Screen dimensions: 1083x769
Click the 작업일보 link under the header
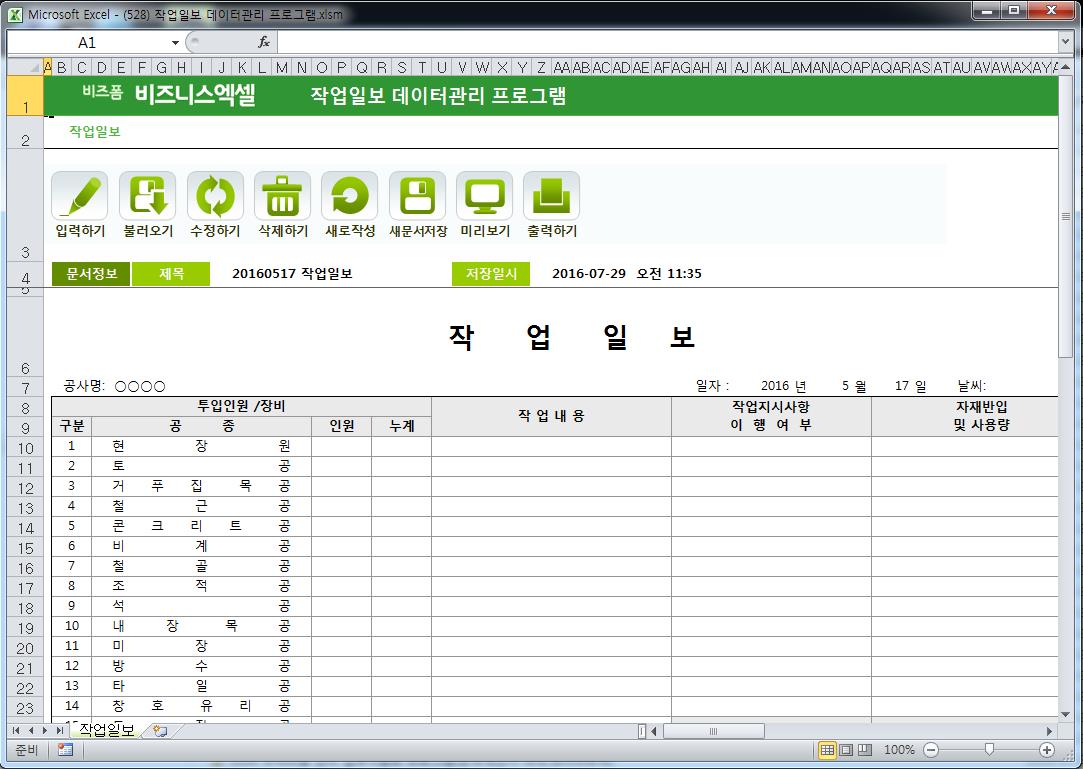[x=95, y=131]
